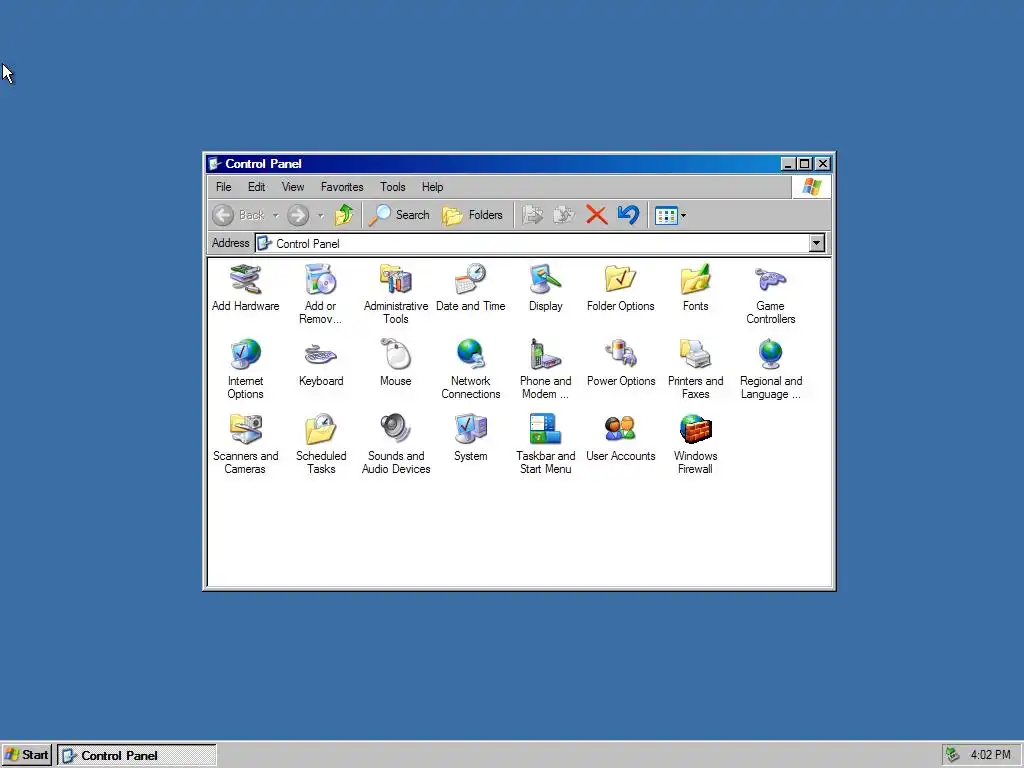Click the Windows flag logo throbber
This screenshot has width=1024, height=768.
click(x=812, y=187)
